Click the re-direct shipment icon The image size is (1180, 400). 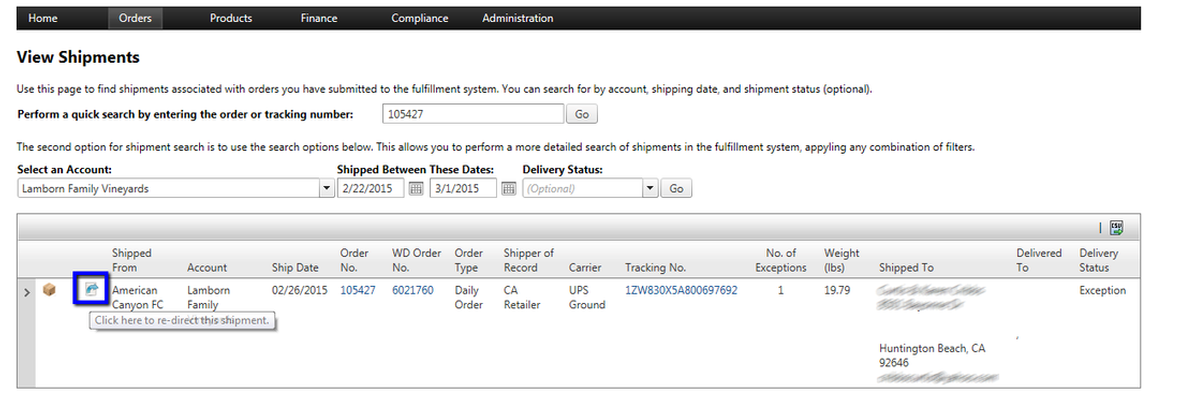pos(91,290)
